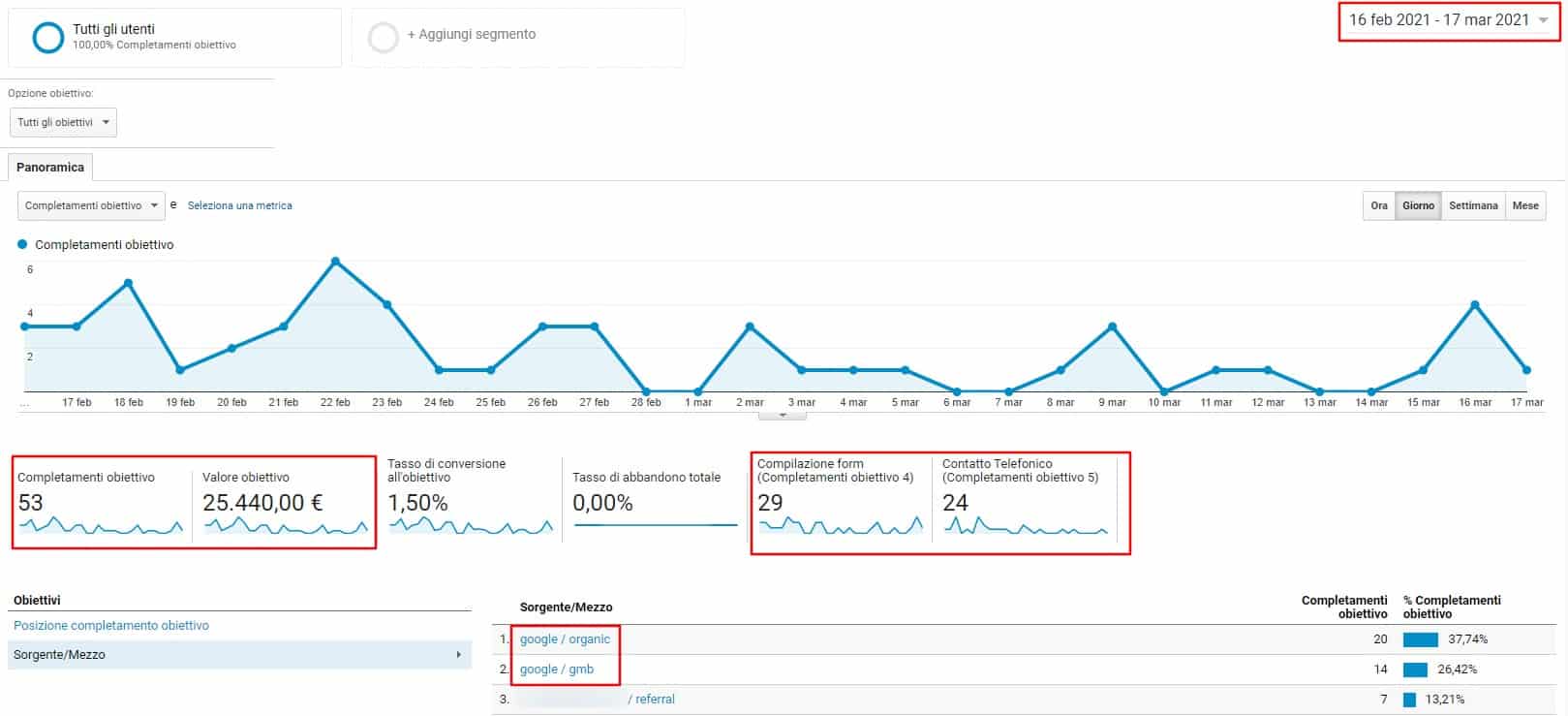Click the Valore obiettivo sparkline chart
This screenshot has width=1568, height=716.
click(285, 527)
